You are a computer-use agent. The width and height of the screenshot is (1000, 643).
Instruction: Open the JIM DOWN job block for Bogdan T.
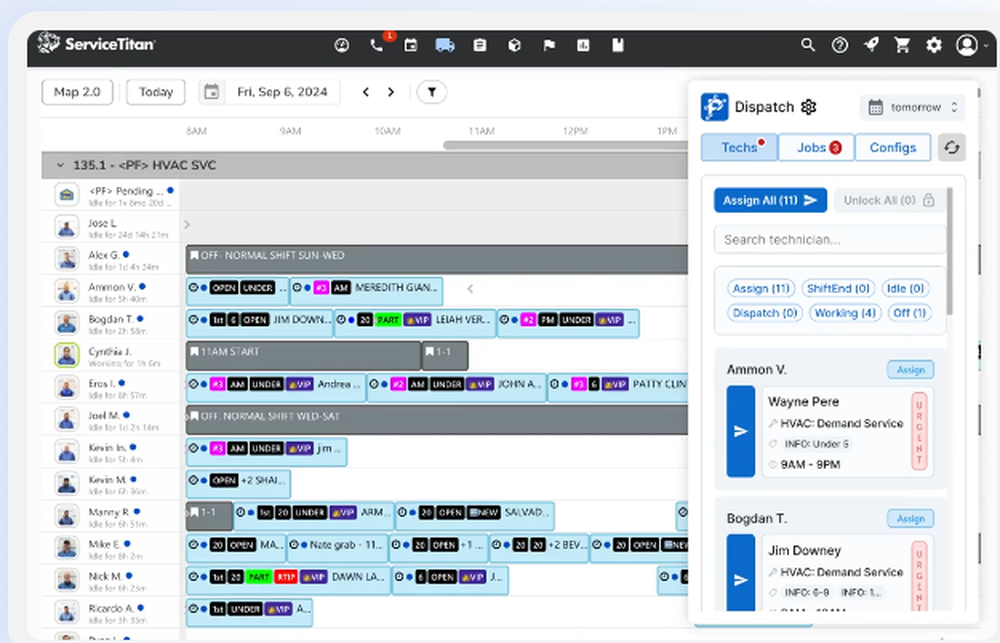point(260,323)
